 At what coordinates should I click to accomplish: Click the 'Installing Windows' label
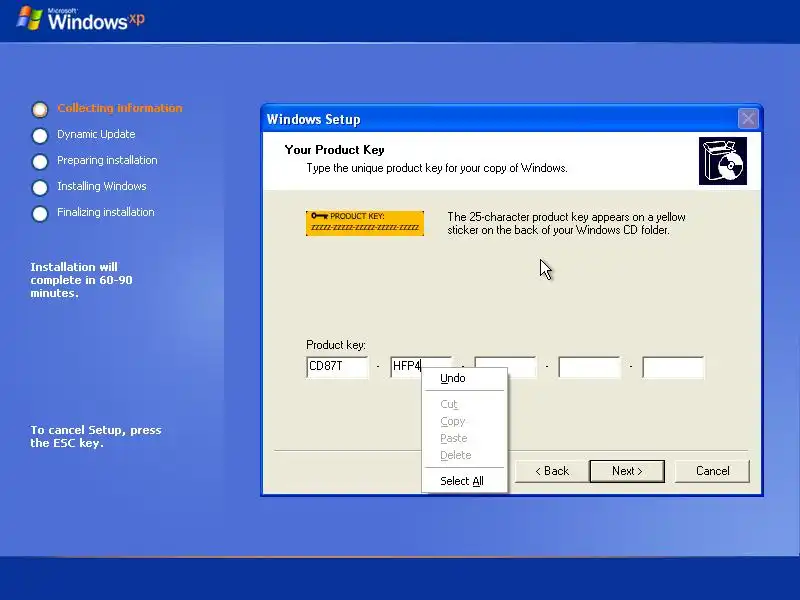pyautogui.click(x=102, y=186)
